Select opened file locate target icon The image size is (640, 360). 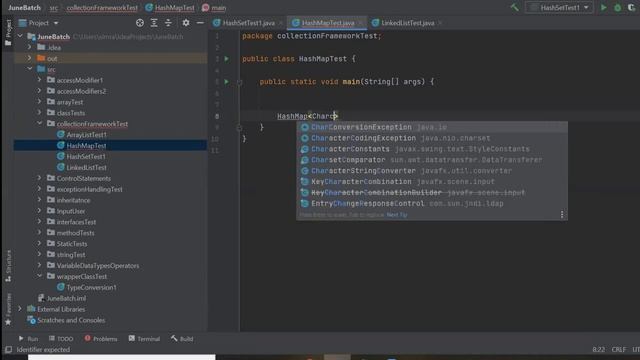pyautogui.click(x=140, y=23)
